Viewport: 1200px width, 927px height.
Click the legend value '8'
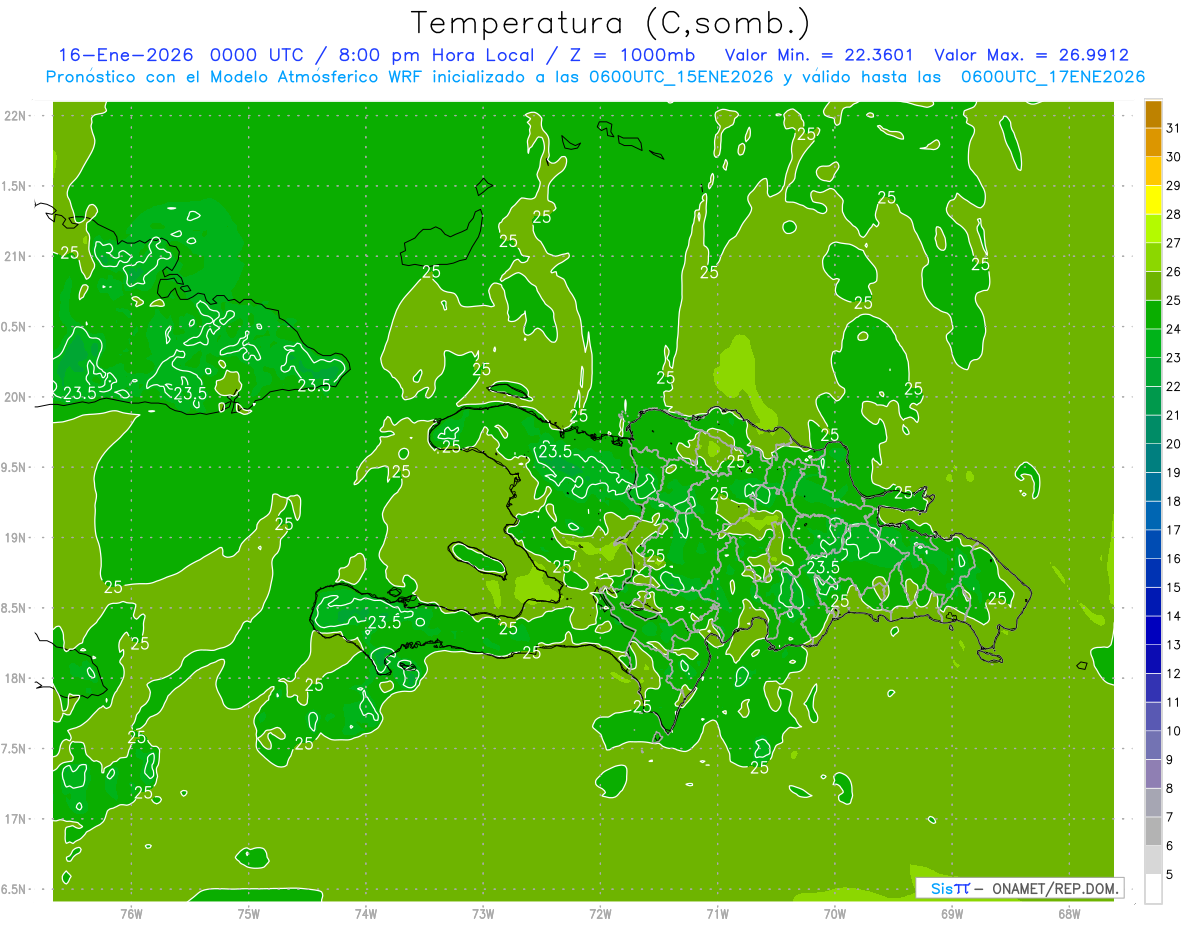(1170, 789)
